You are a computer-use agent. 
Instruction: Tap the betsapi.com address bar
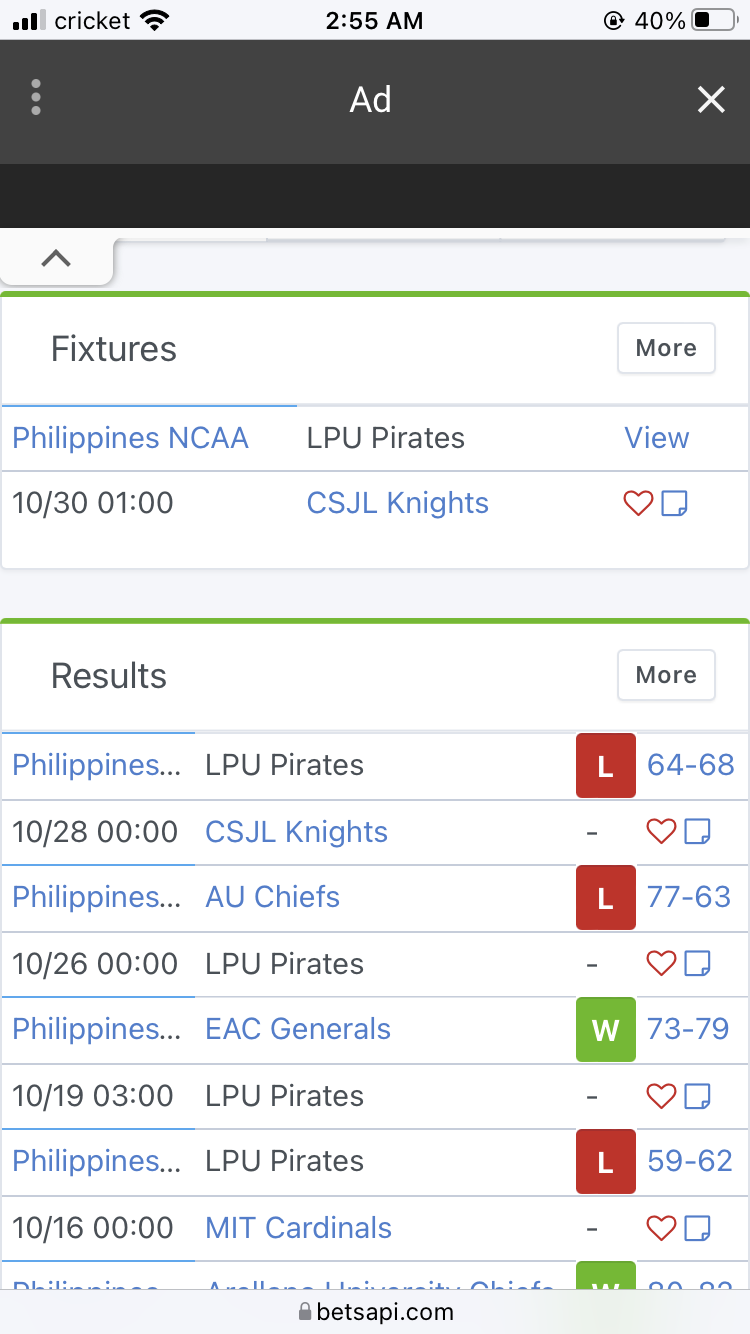click(376, 1312)
